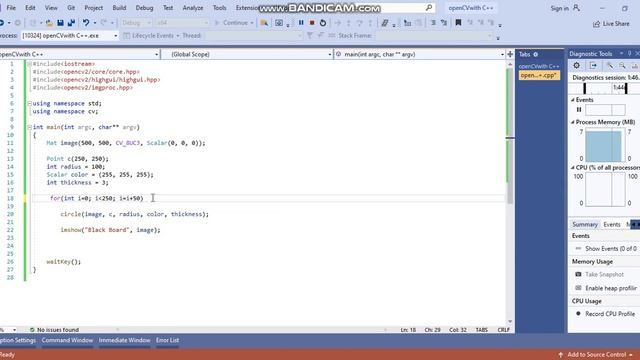
Task: Open the Command Window tab
Action: [x=67, y=340]
